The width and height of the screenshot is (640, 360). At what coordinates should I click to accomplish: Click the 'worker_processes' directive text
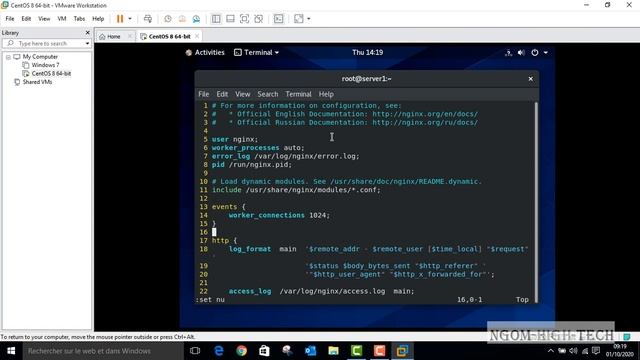point(245,148)
